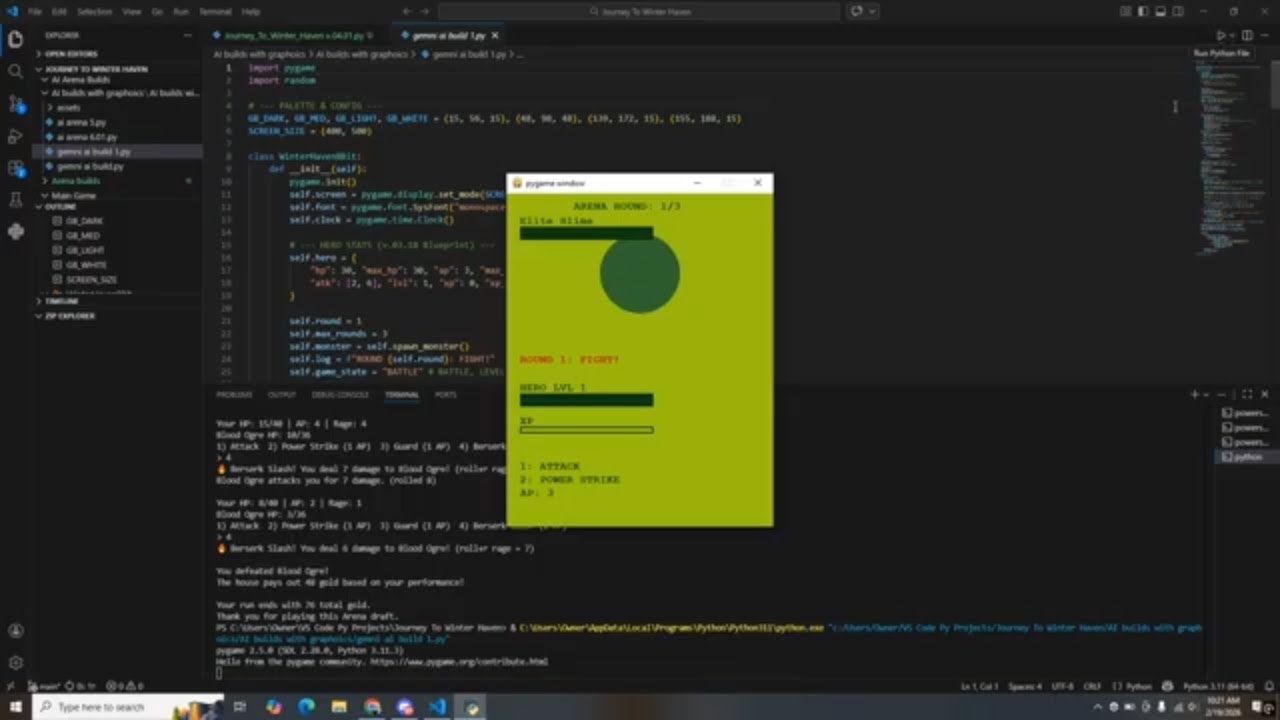This screenshot has width=1280, height=720.
Task: Click the remote window indicator in the status bar
Action: [x=10, y=686]
